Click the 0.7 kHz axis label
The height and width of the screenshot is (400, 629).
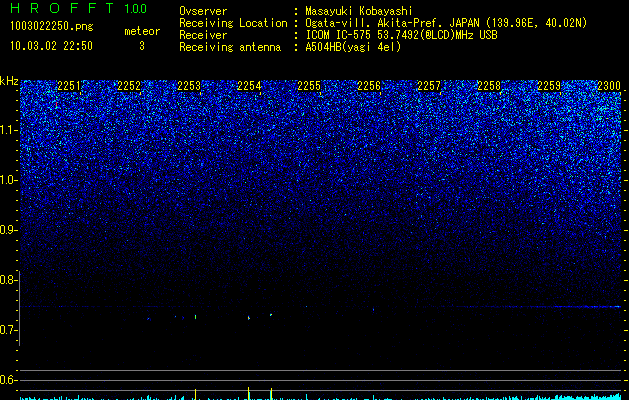[8, 330]
